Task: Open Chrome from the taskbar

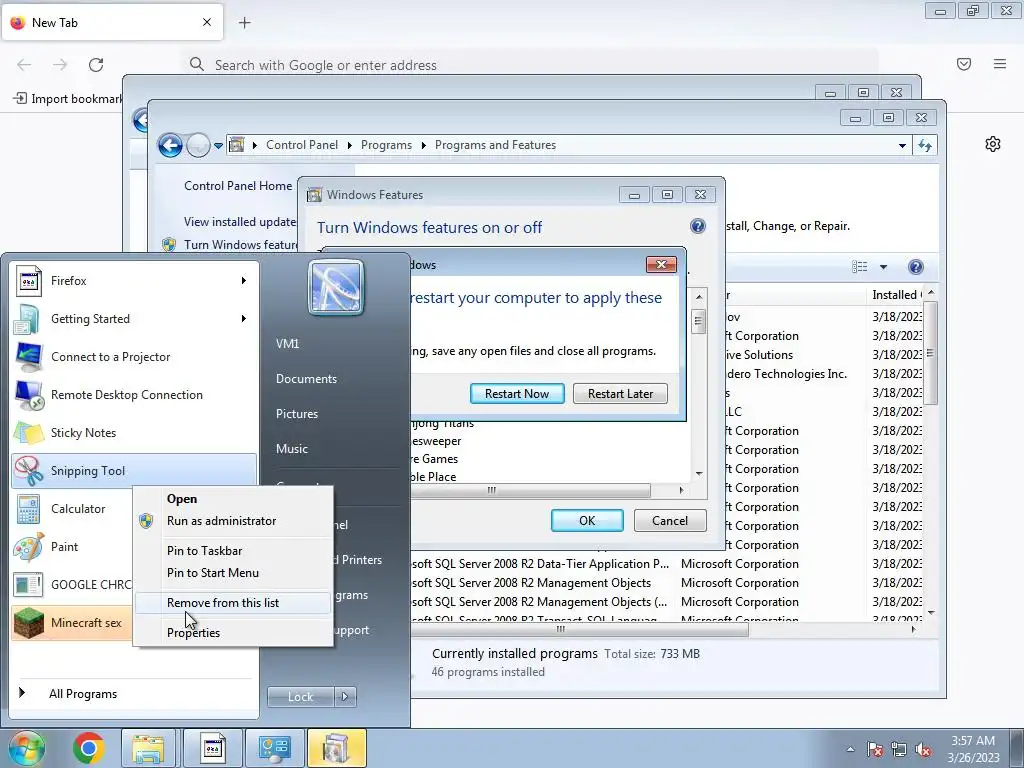Action: [89, 748]
